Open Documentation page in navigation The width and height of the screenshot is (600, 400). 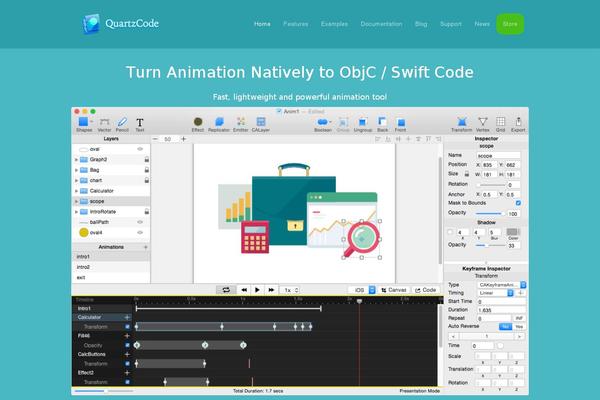coord(381,24)
